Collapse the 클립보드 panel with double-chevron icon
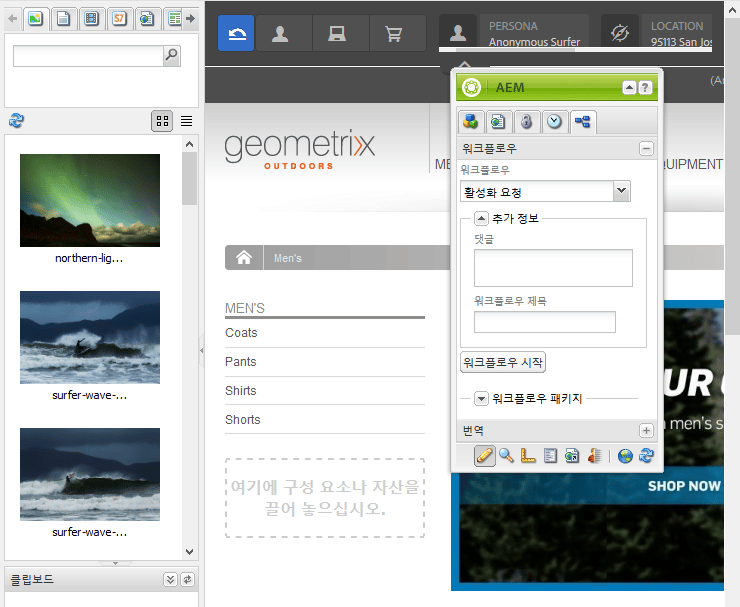The height and width of the screenshot is (607, 740). 170,579
